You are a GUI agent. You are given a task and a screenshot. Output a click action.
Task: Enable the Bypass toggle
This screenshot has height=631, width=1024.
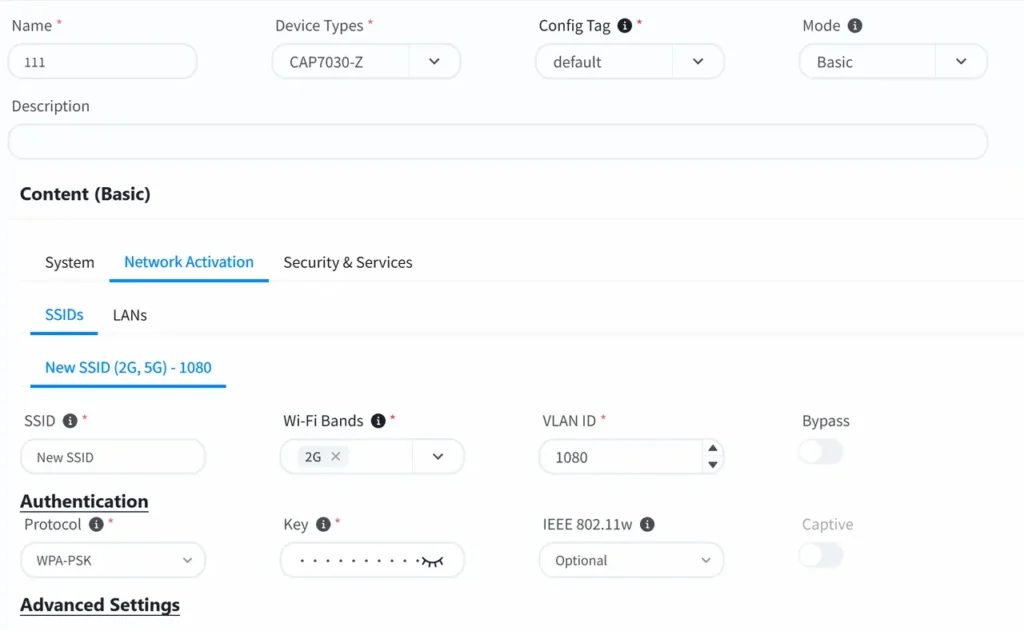(820, 452)
